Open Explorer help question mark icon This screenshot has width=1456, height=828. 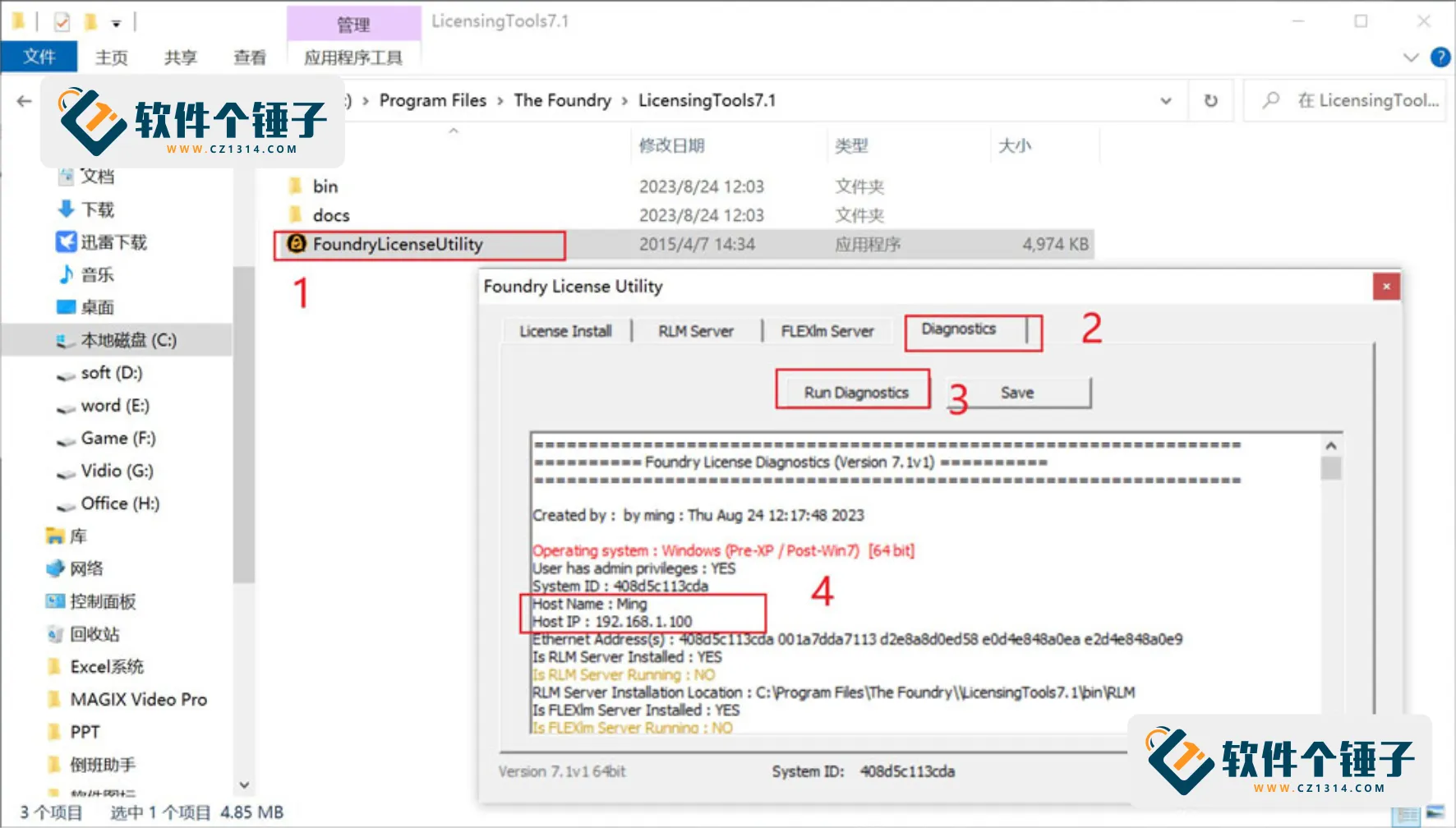coord(1440,57)
